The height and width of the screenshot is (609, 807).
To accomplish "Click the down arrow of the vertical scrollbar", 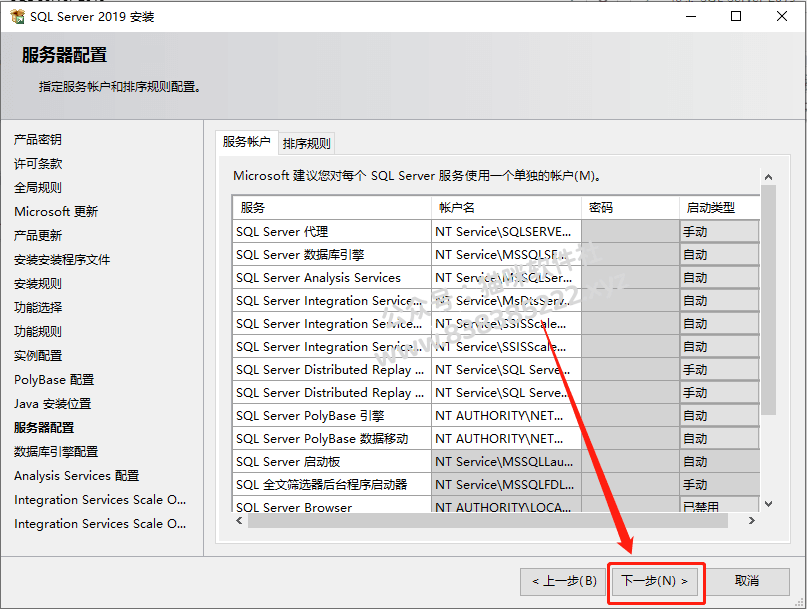I will 768,504.
